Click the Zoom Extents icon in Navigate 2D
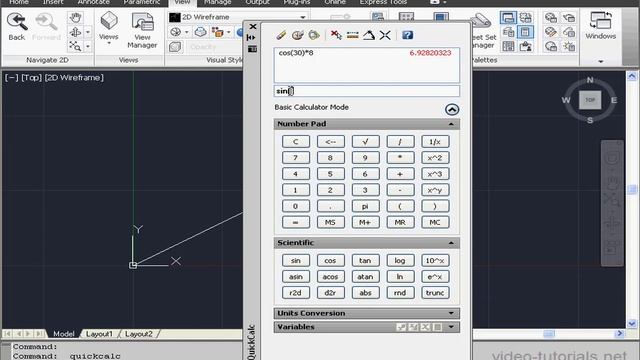This screenshot has height=360, width=640. [x=75, y=46]
